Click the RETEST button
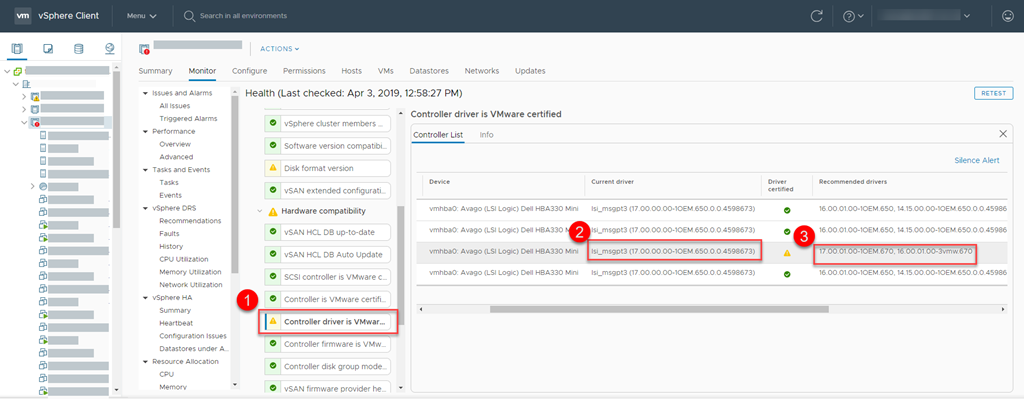This screenshot has height=399, width=1024. pos(993,93)
